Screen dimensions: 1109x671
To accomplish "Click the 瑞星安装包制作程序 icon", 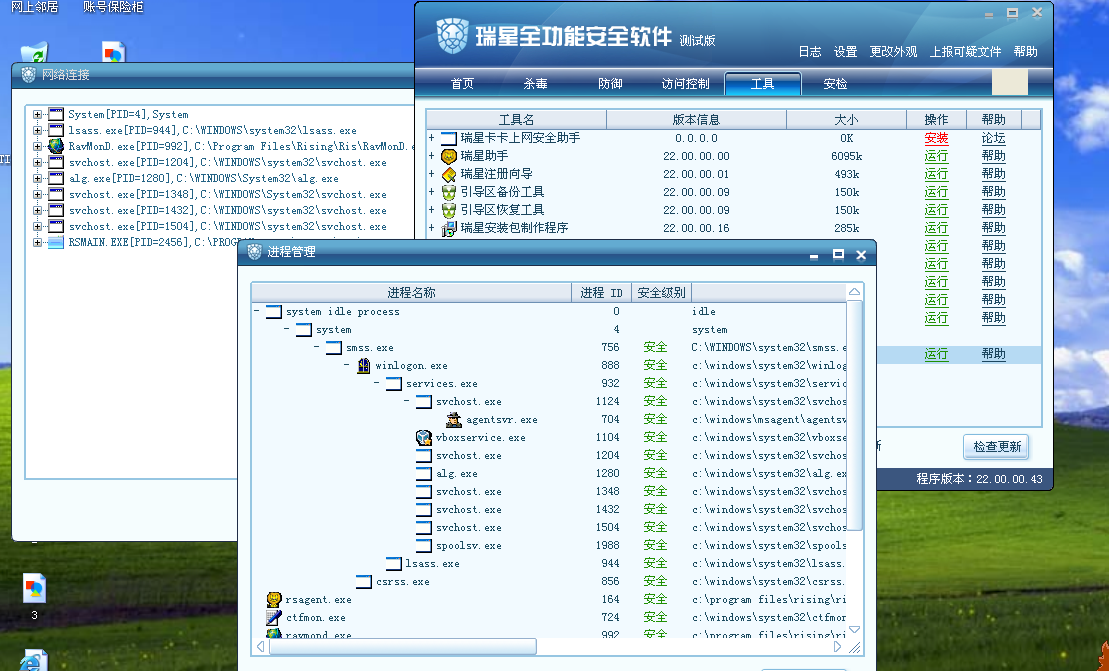I will pos(448,228).
